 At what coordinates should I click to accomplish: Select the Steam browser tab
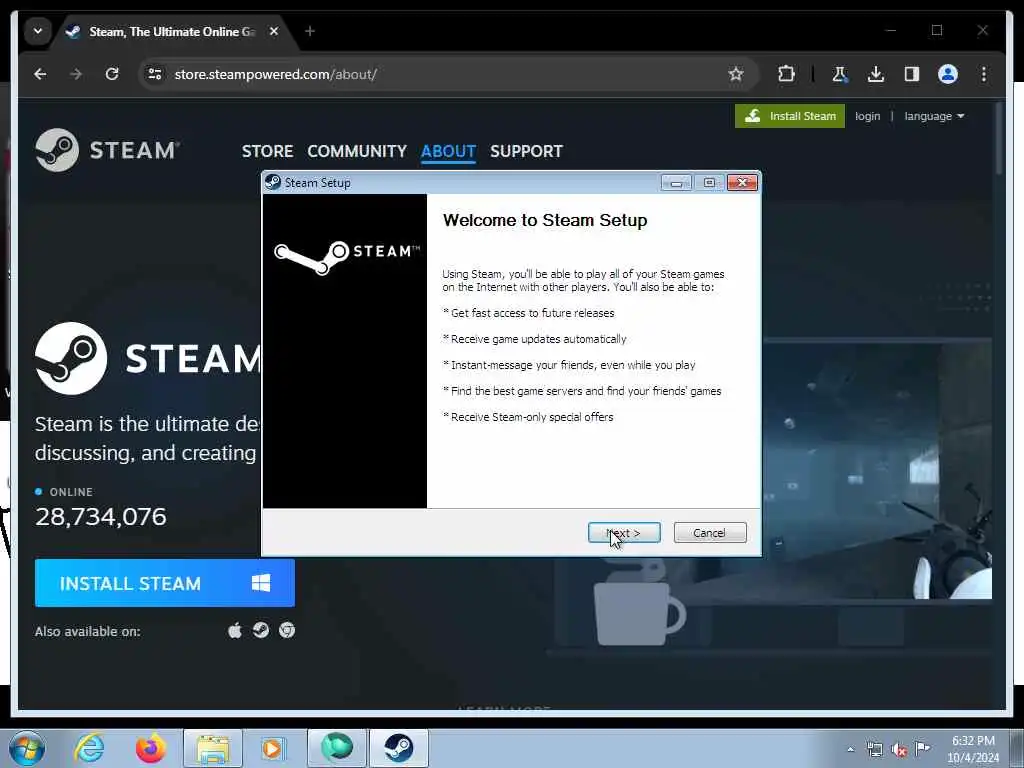[172, 31]
